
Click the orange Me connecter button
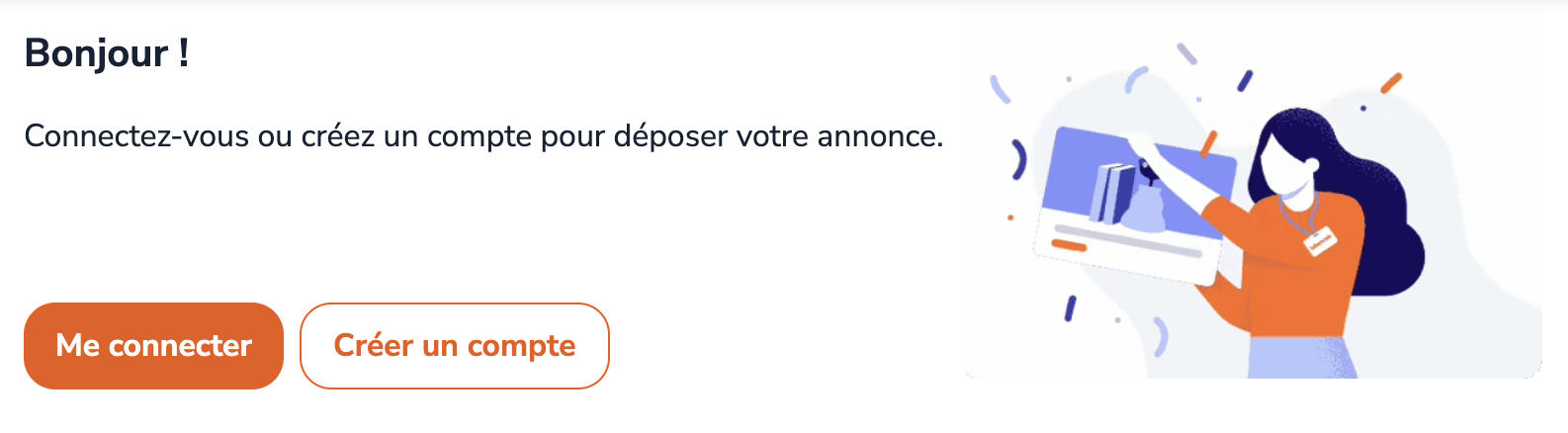[x=153, y=346]
